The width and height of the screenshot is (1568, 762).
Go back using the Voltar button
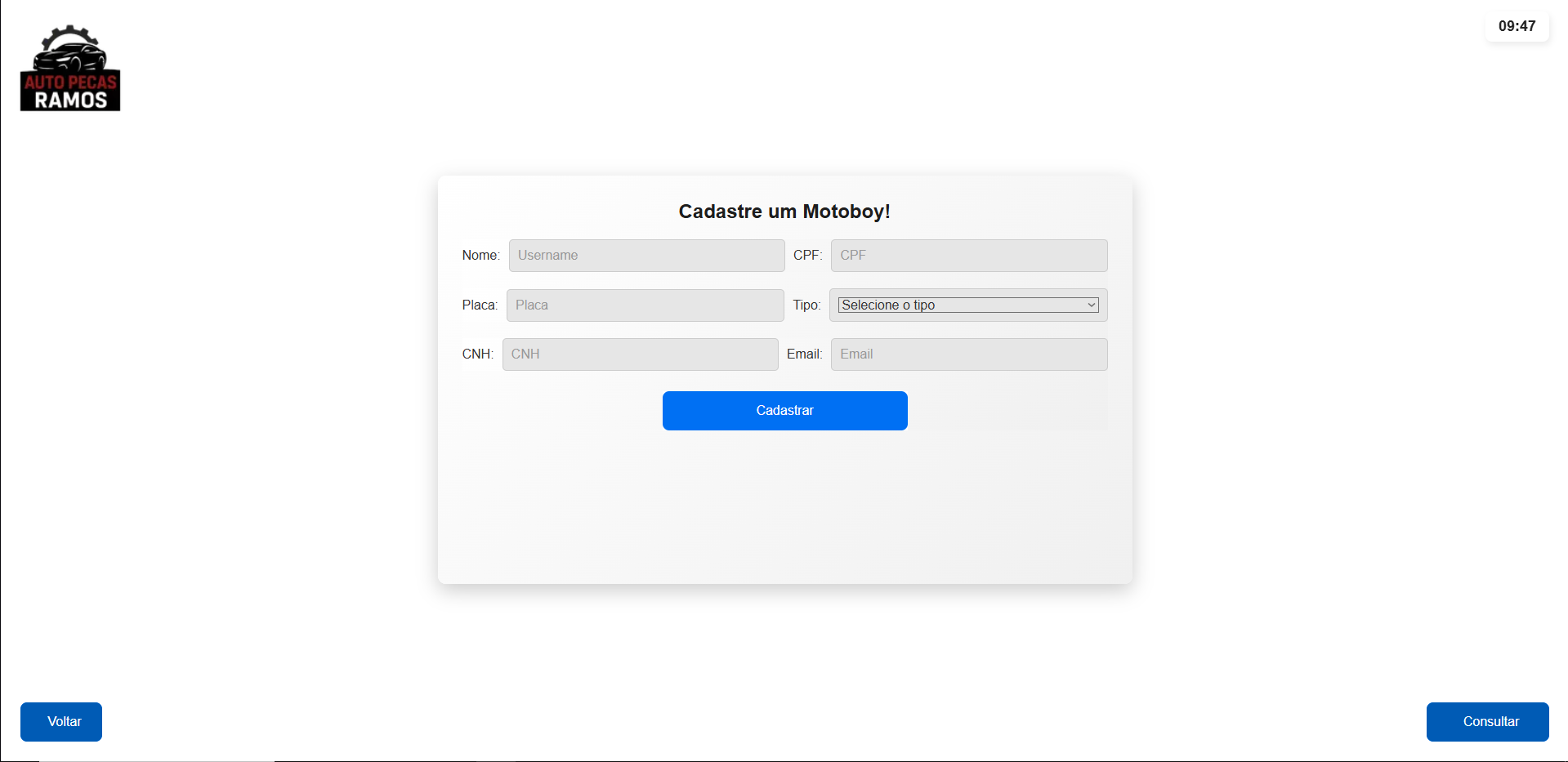coord(61,722)
